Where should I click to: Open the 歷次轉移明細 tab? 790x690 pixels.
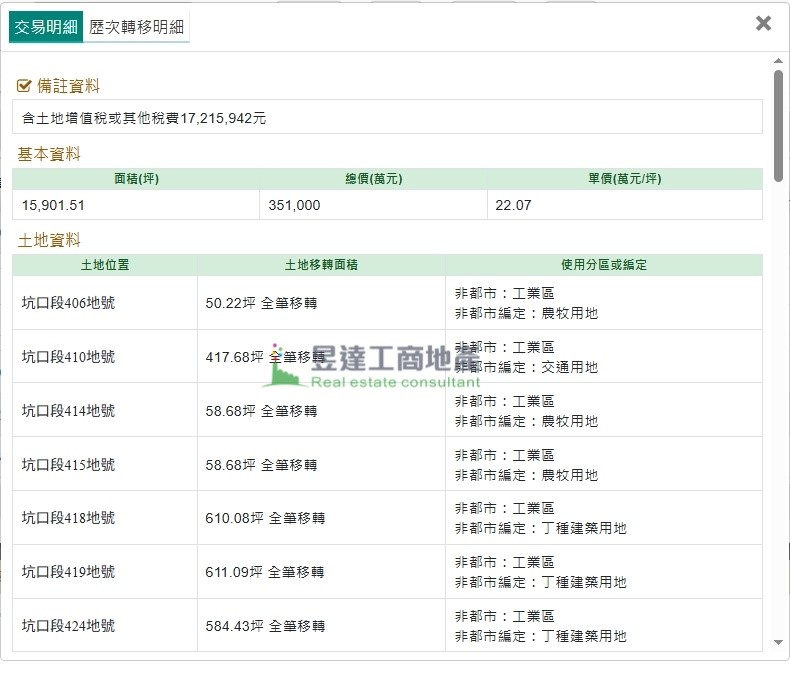tap(136, 27)
